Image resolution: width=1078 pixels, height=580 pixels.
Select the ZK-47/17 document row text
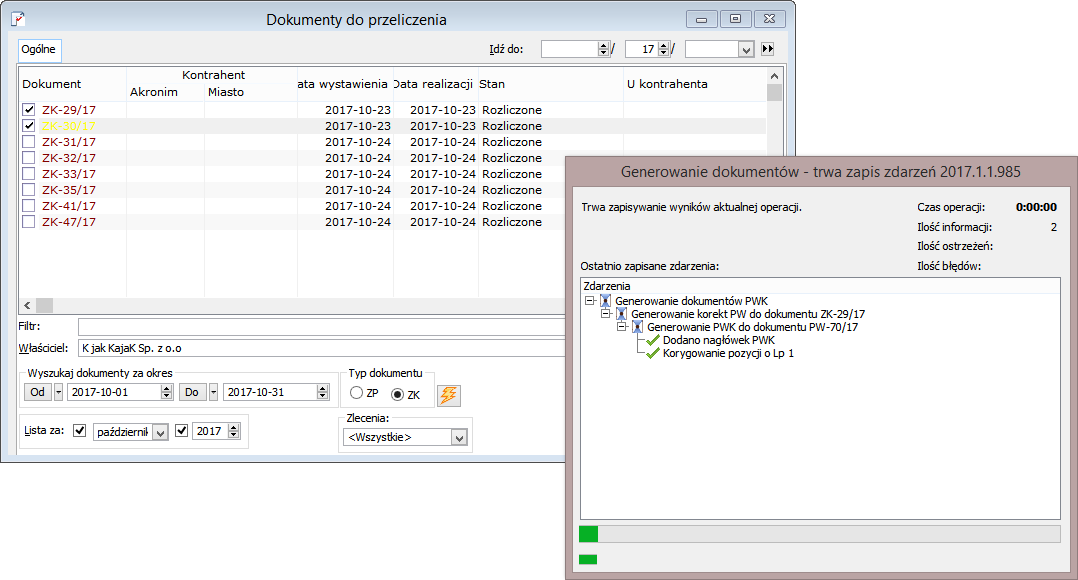point(69,222)
